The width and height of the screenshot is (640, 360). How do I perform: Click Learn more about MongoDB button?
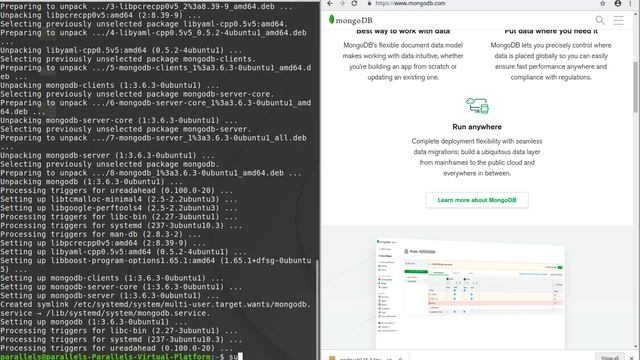tap(477, 200)
